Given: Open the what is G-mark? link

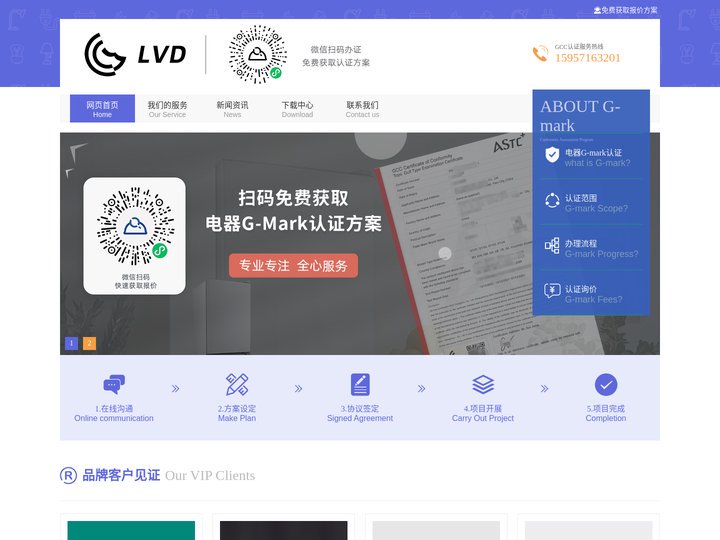Looking at the screenshot, I should pos(597,163).
